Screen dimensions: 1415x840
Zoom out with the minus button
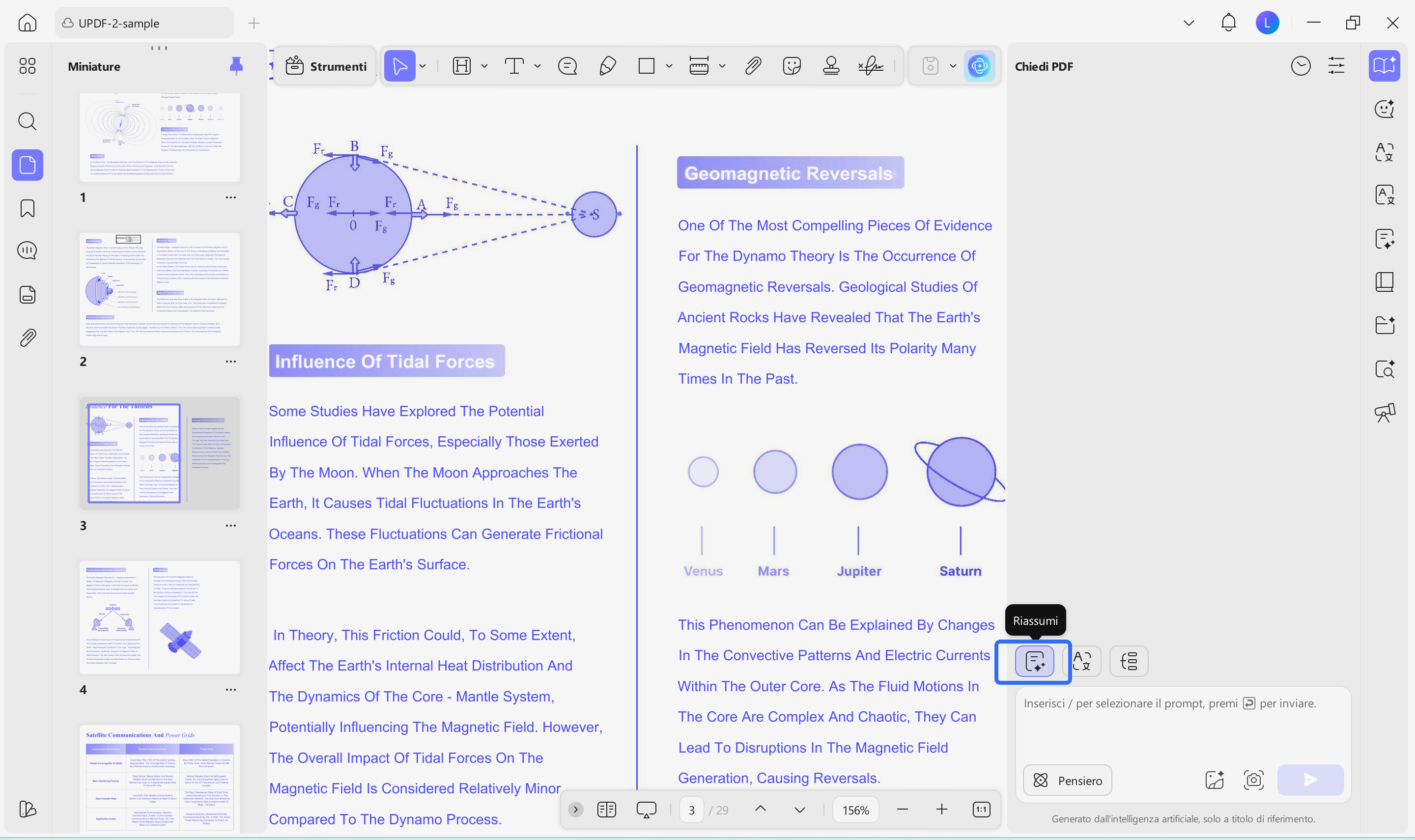click(x=903, y=810)
